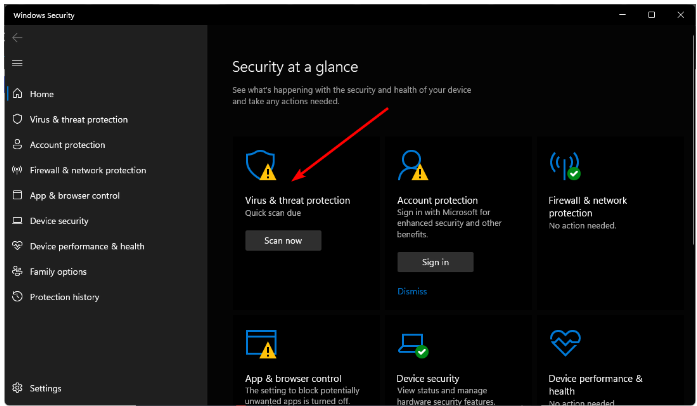Click the App & browser window icon in sidebar
The image size is (697, 406).
coord(17,195)
